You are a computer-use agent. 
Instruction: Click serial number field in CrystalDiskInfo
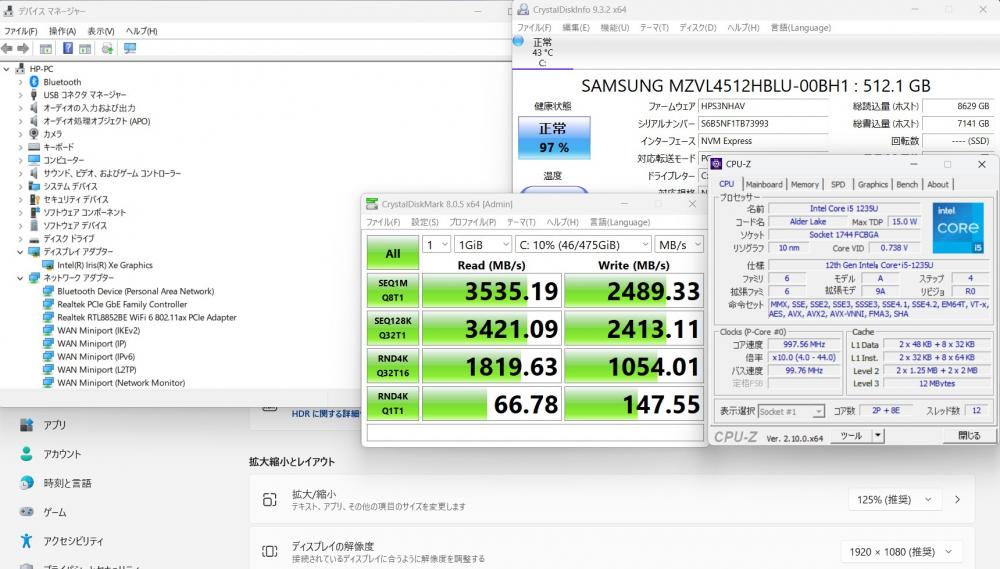pyautogui.click(x=763, y=124)
